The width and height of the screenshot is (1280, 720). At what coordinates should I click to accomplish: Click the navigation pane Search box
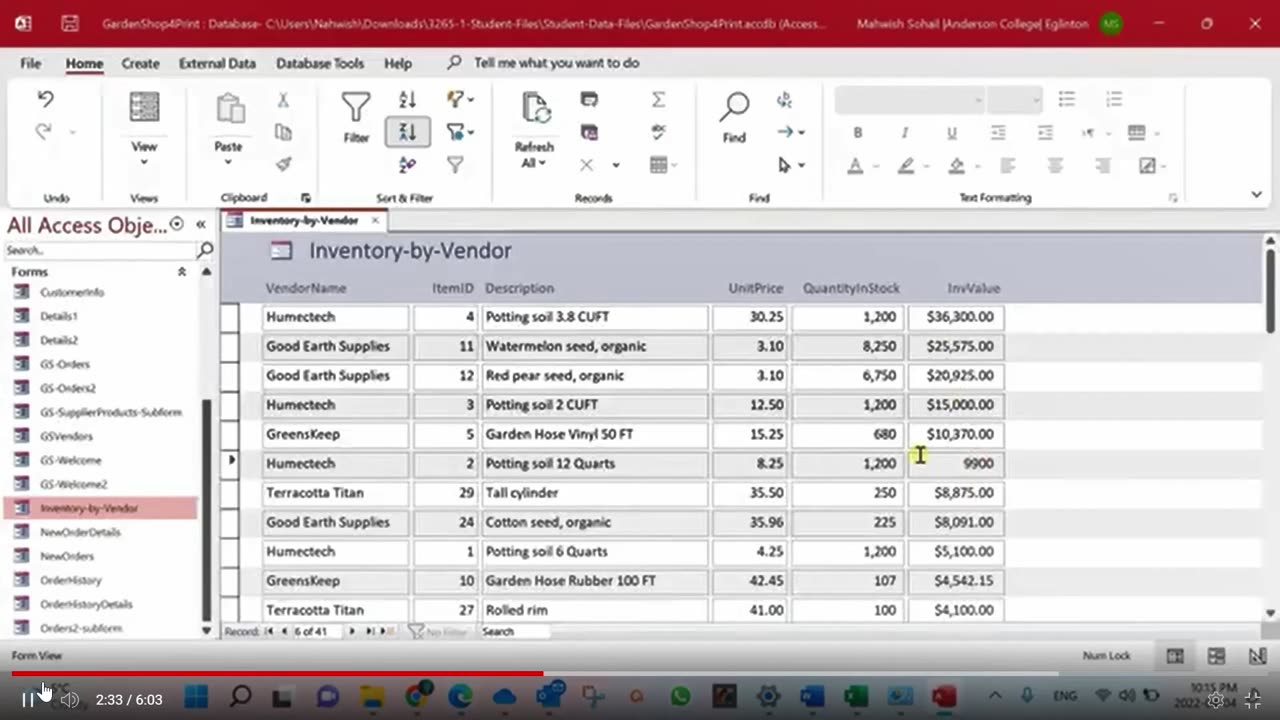pos(100,250)
